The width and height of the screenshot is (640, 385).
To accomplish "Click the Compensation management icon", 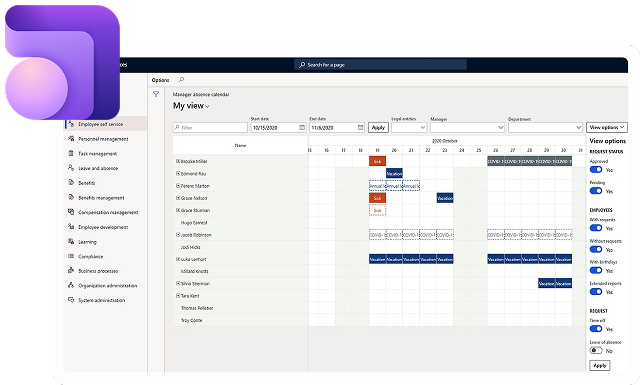I will point(71,212).
